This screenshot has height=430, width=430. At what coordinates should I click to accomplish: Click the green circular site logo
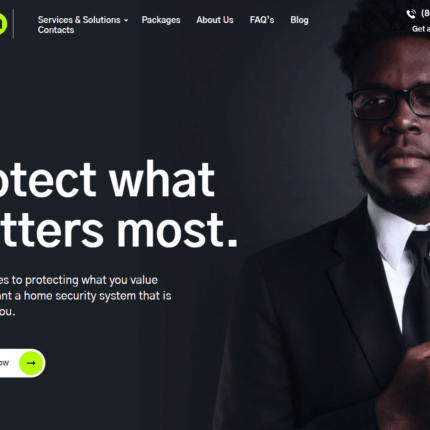click(x=3, y=23)
